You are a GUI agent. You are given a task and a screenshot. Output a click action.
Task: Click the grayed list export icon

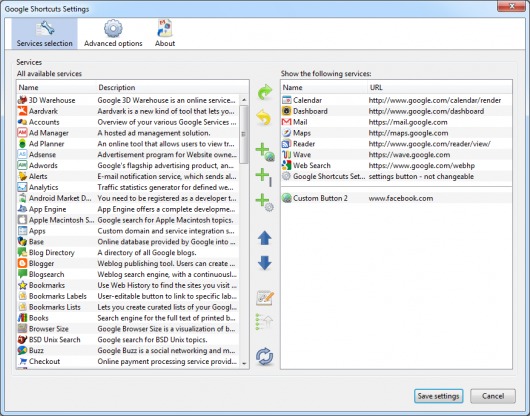tap(264, 322)
